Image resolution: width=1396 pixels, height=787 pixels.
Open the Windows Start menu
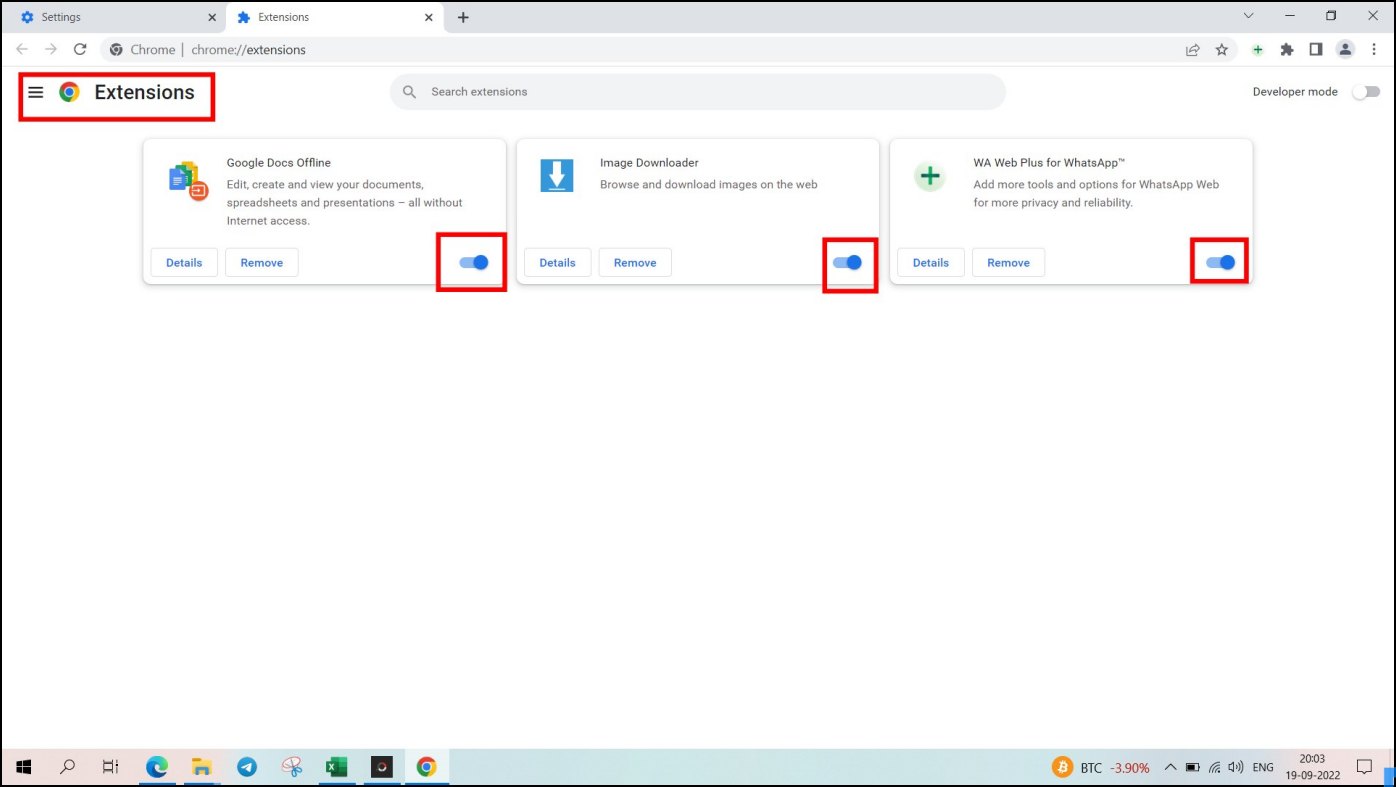tap(23, 767)
